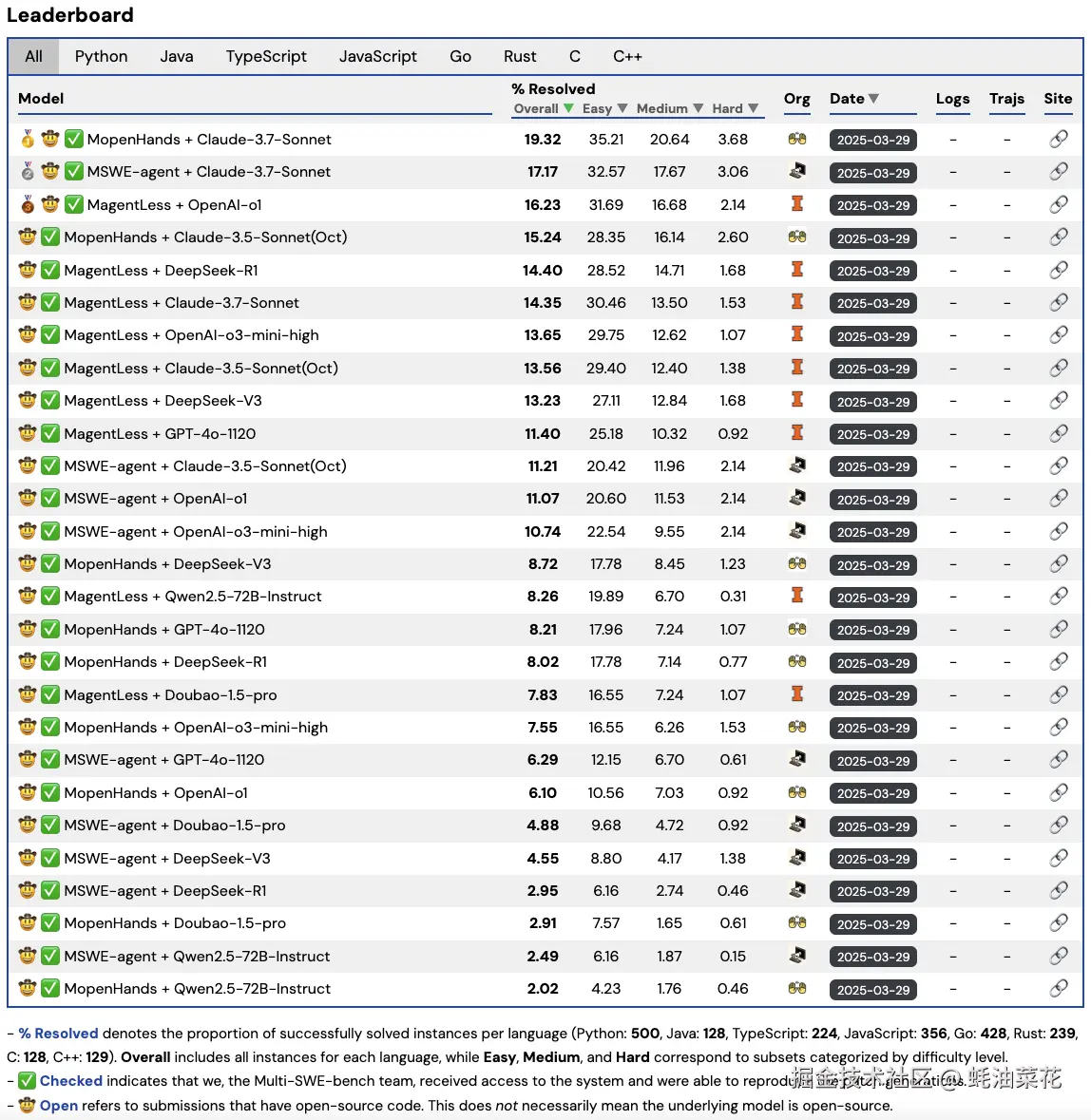1091x1120 pixels.
Task: Click org icon for MopenHands + DeepSeek-R1
Action: point(797,661)
